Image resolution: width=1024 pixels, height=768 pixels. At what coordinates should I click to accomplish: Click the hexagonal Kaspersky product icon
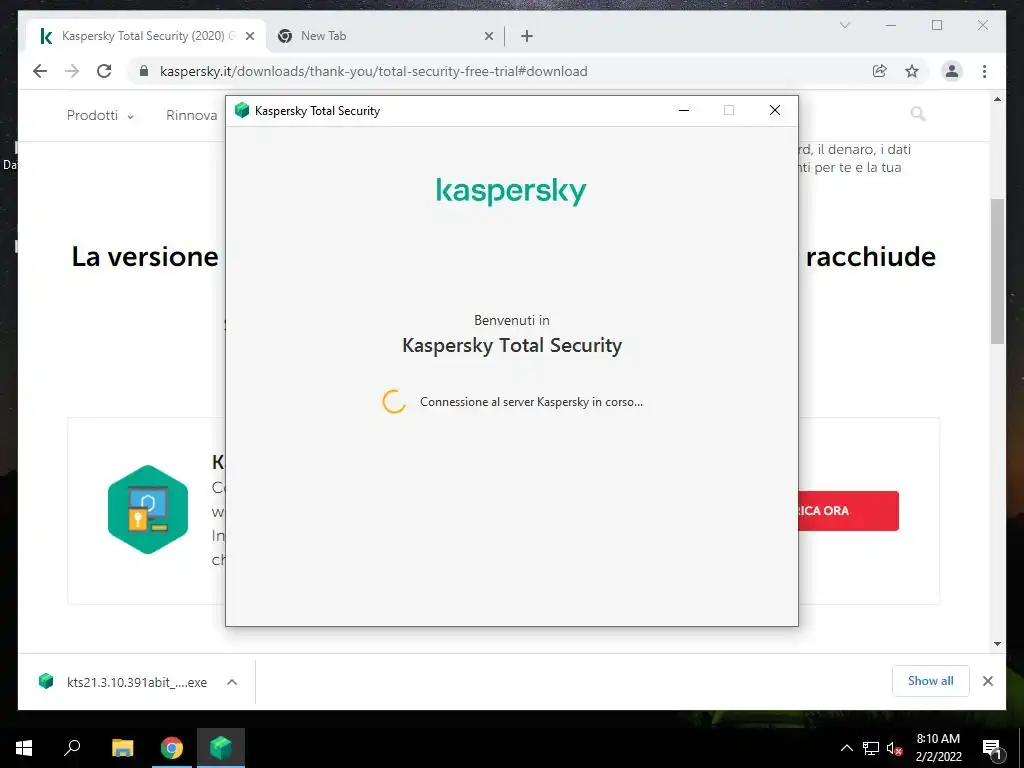148,509
